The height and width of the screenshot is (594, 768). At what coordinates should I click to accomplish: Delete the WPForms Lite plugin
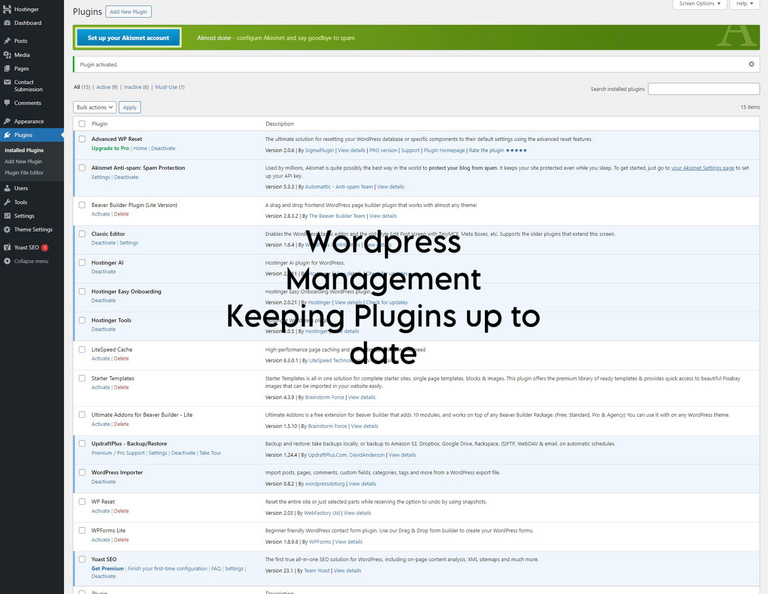121,540
